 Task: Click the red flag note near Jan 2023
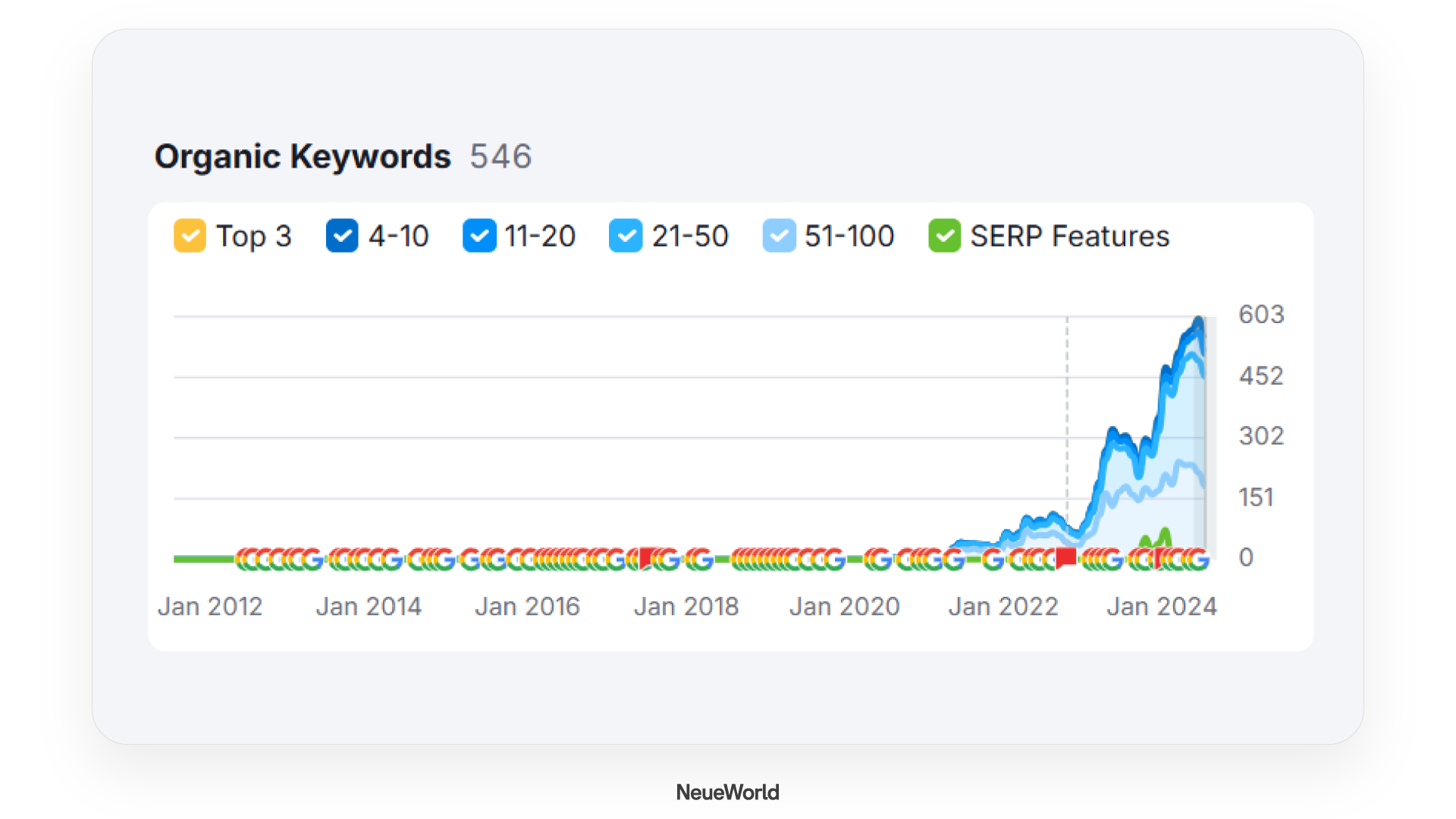click(x=1066, y=558)
